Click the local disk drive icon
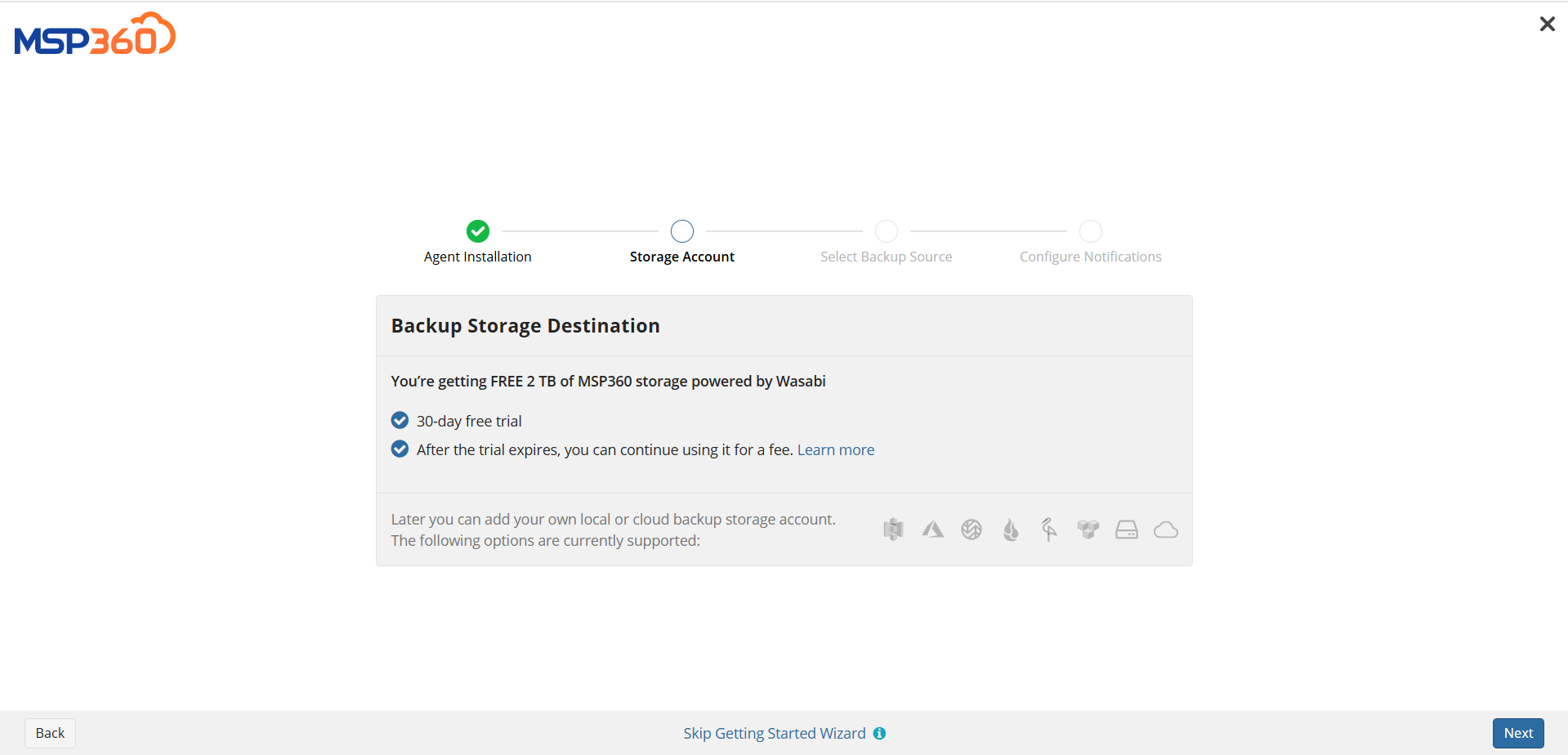 [x=1127, y=529]
